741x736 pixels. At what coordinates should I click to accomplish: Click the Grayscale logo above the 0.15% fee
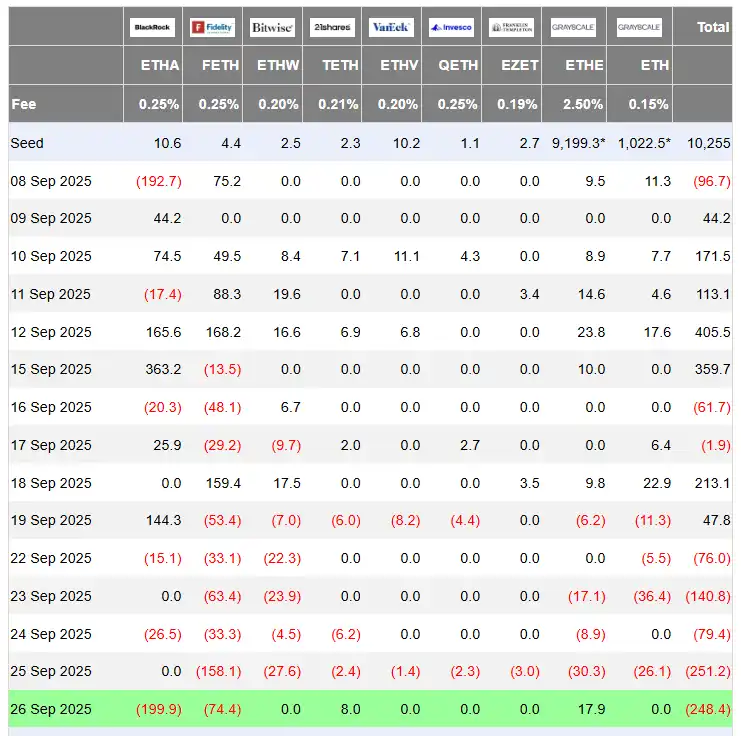pos(639,28)
